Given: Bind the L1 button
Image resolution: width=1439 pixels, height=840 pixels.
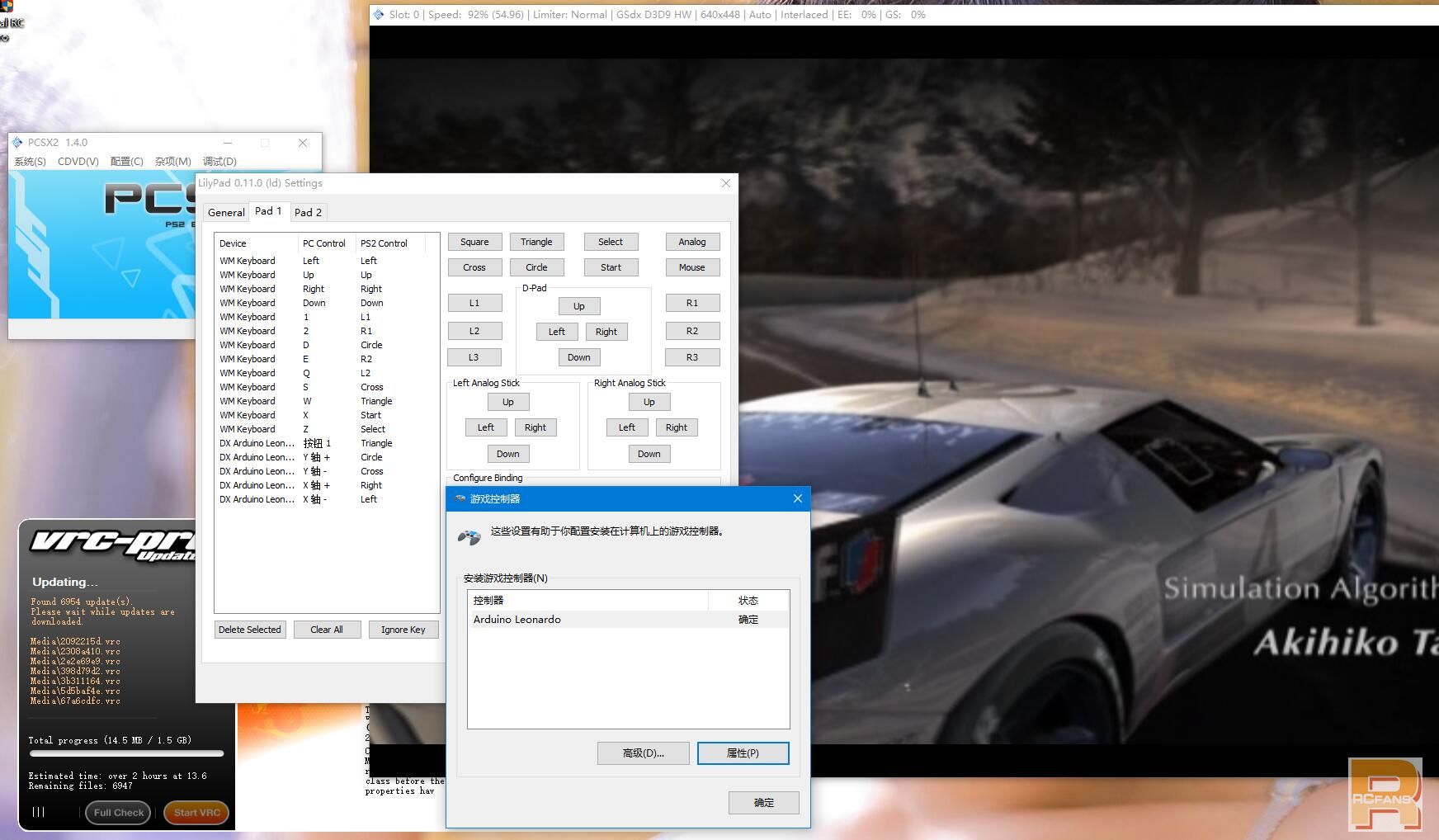Looking at the screenshot, I should 474,303.
